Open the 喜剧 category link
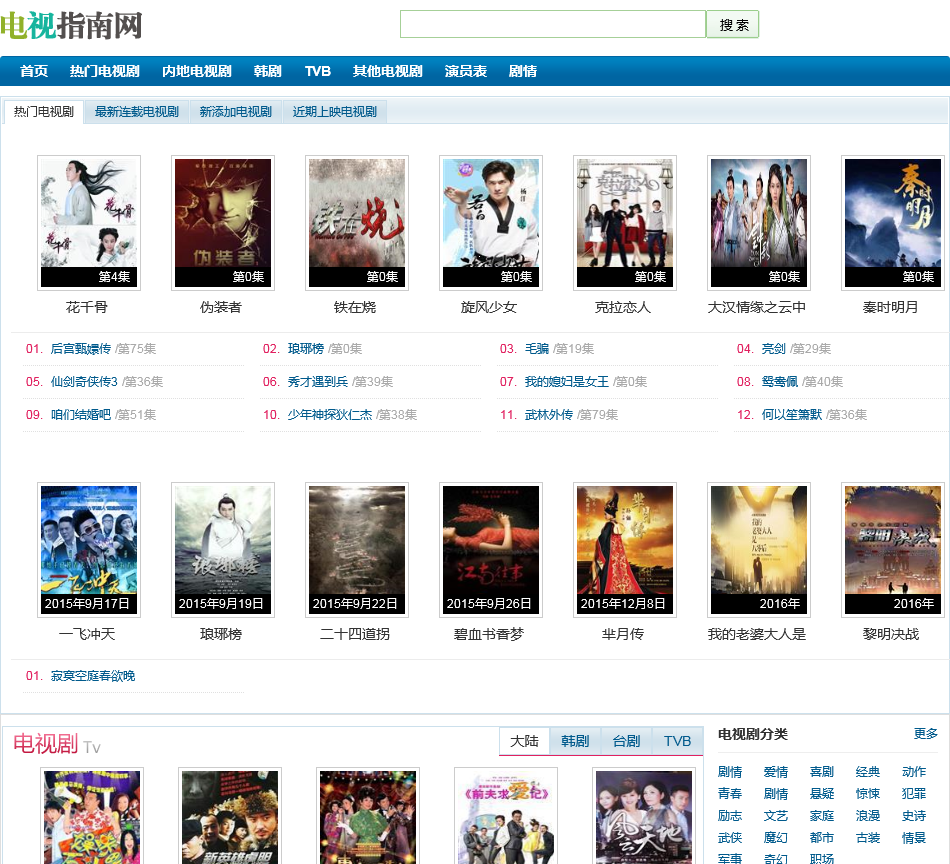Image resolution: width=950 pixels, height=864 pixels. (822, 772)
